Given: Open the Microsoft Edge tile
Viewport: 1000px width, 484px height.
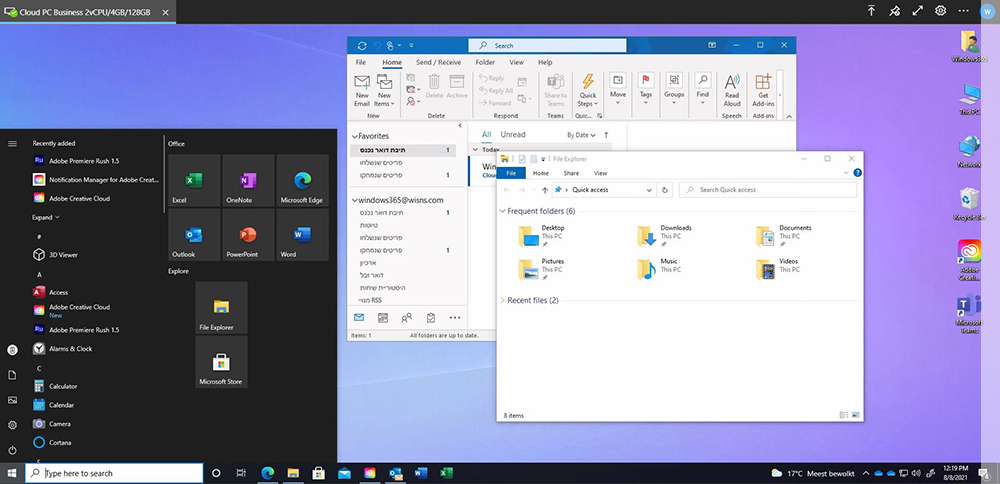Looking at the screenshot, I should [x=302, y=180].
